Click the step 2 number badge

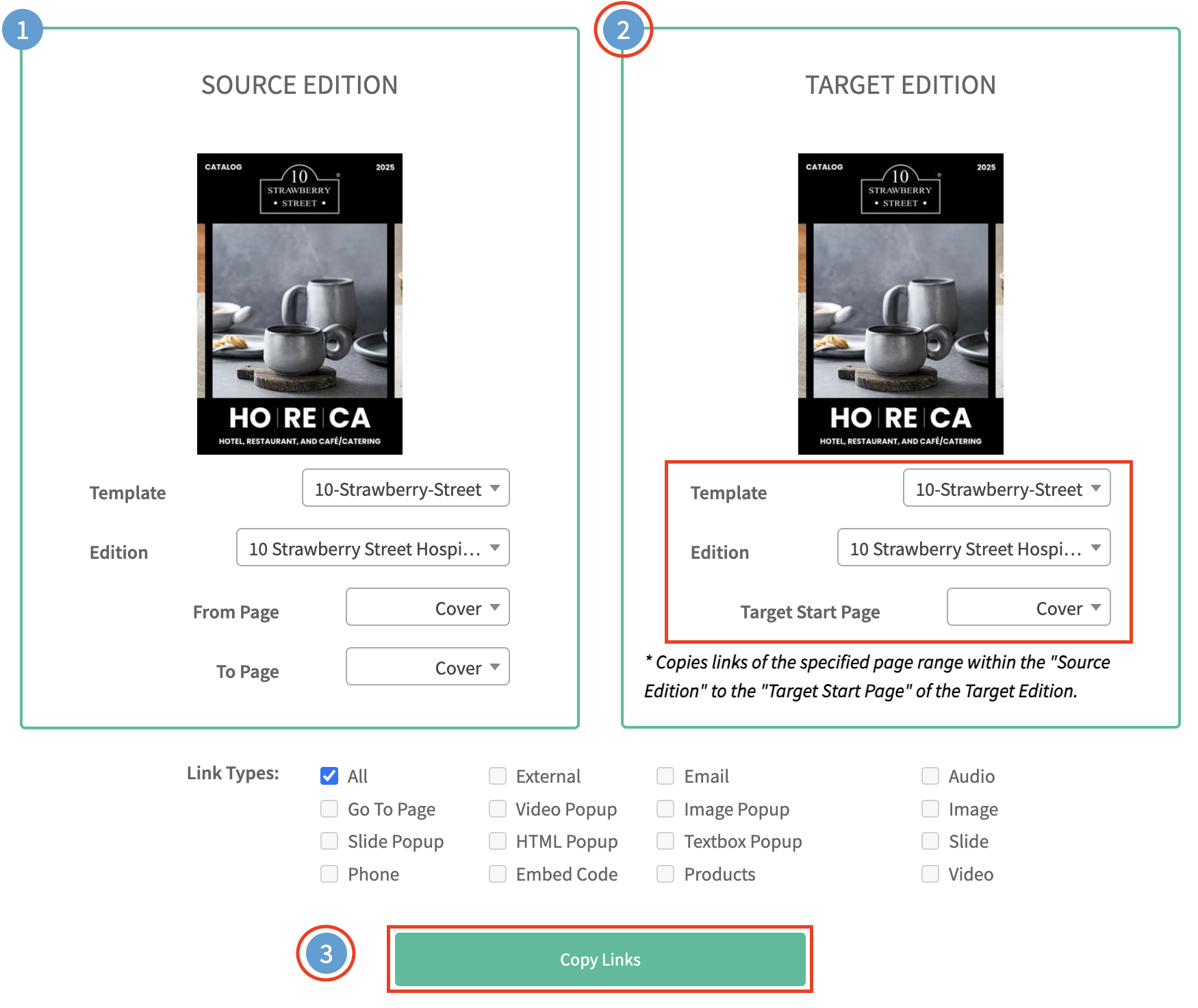(623, 29)
